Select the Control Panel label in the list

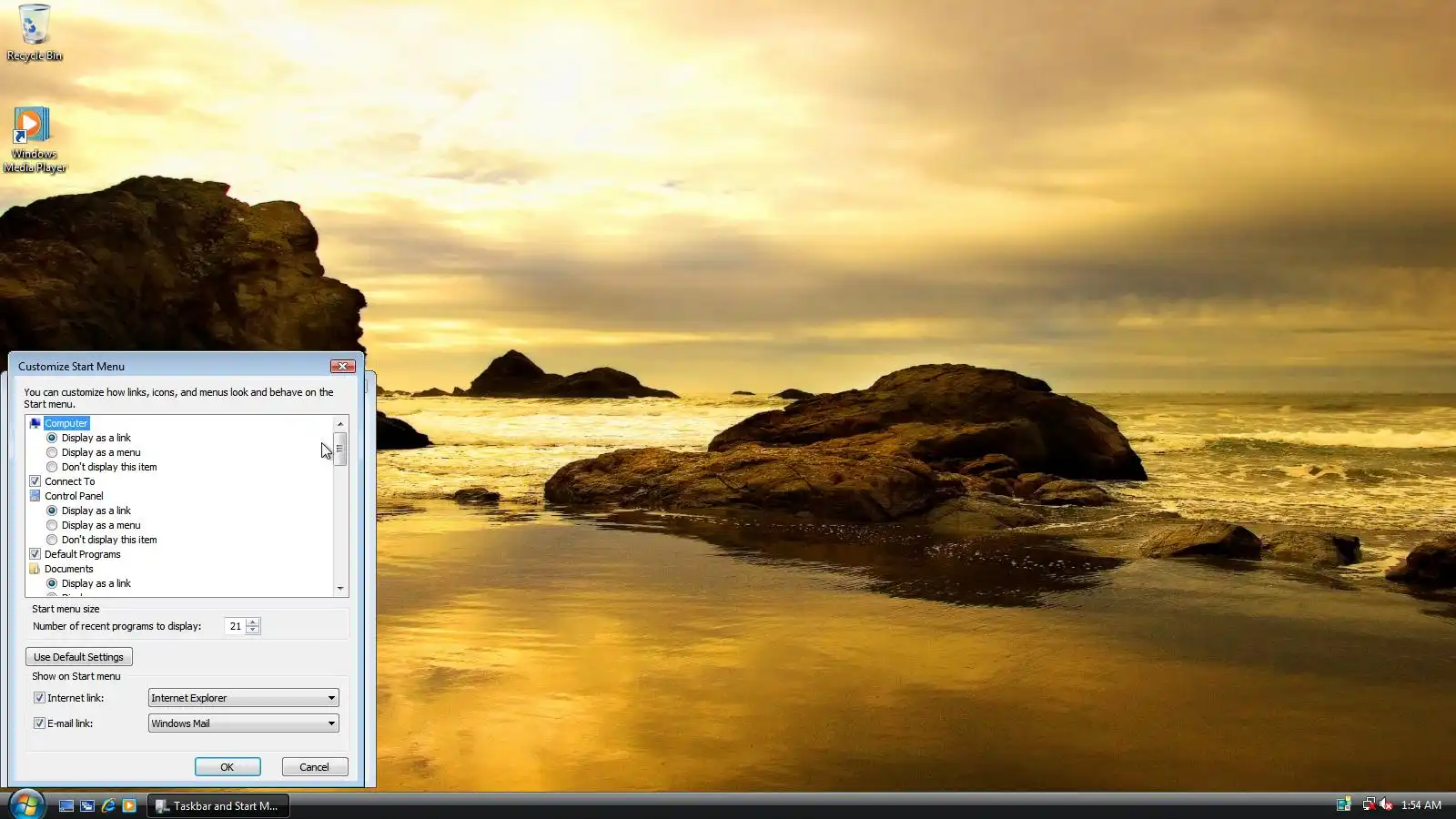tap(74, 496)
